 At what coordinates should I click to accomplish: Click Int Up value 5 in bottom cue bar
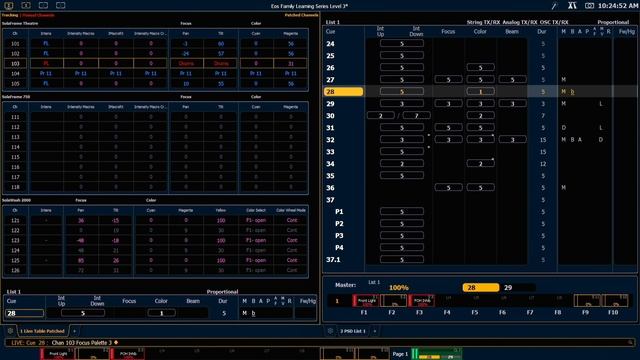tap(83, 313)
